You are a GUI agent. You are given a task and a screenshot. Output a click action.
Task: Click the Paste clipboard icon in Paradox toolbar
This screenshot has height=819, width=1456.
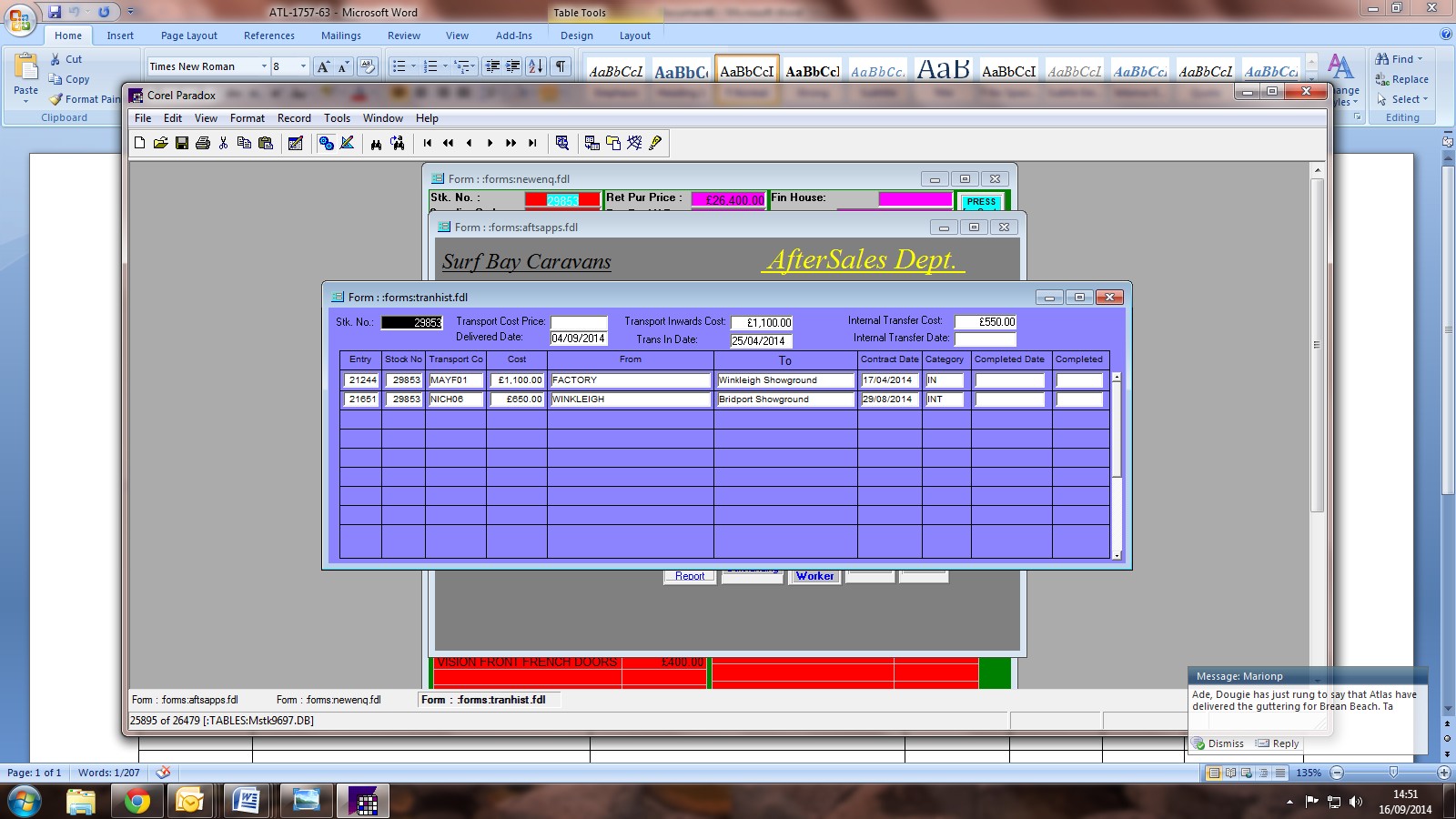click(266, 143)
